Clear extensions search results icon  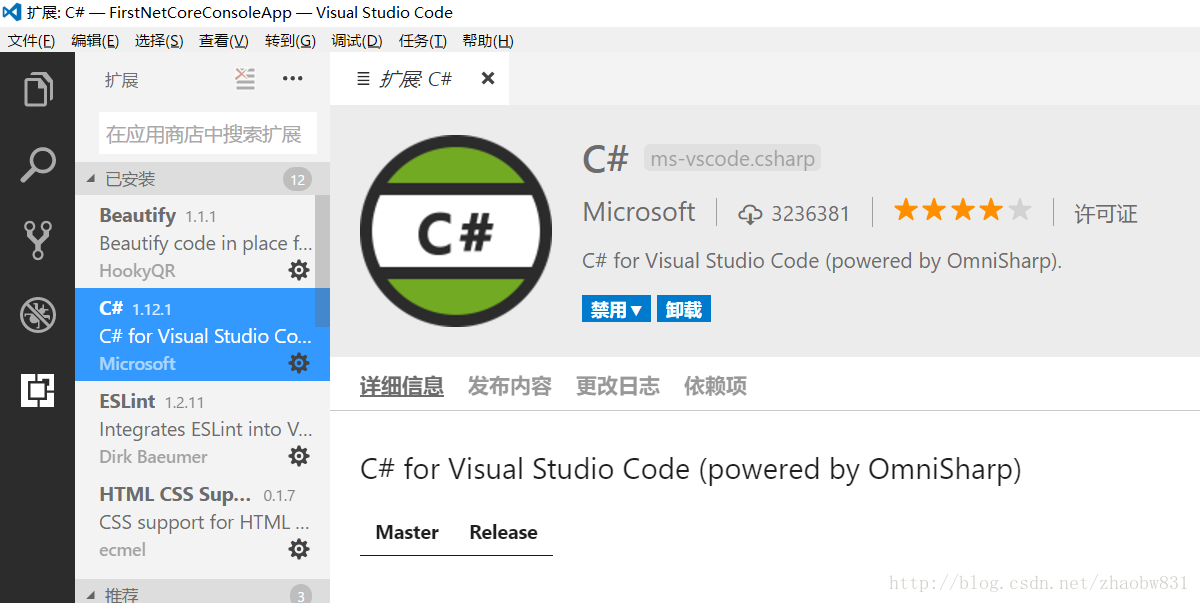245,79
